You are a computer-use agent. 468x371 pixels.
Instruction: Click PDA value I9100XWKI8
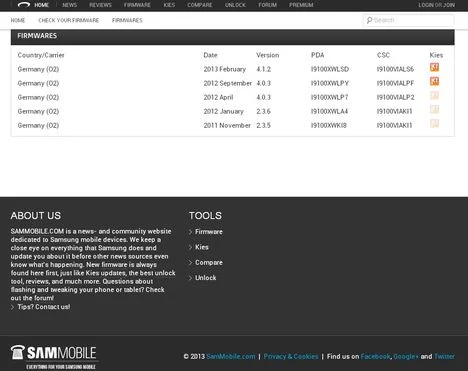(x=329, y=125)
